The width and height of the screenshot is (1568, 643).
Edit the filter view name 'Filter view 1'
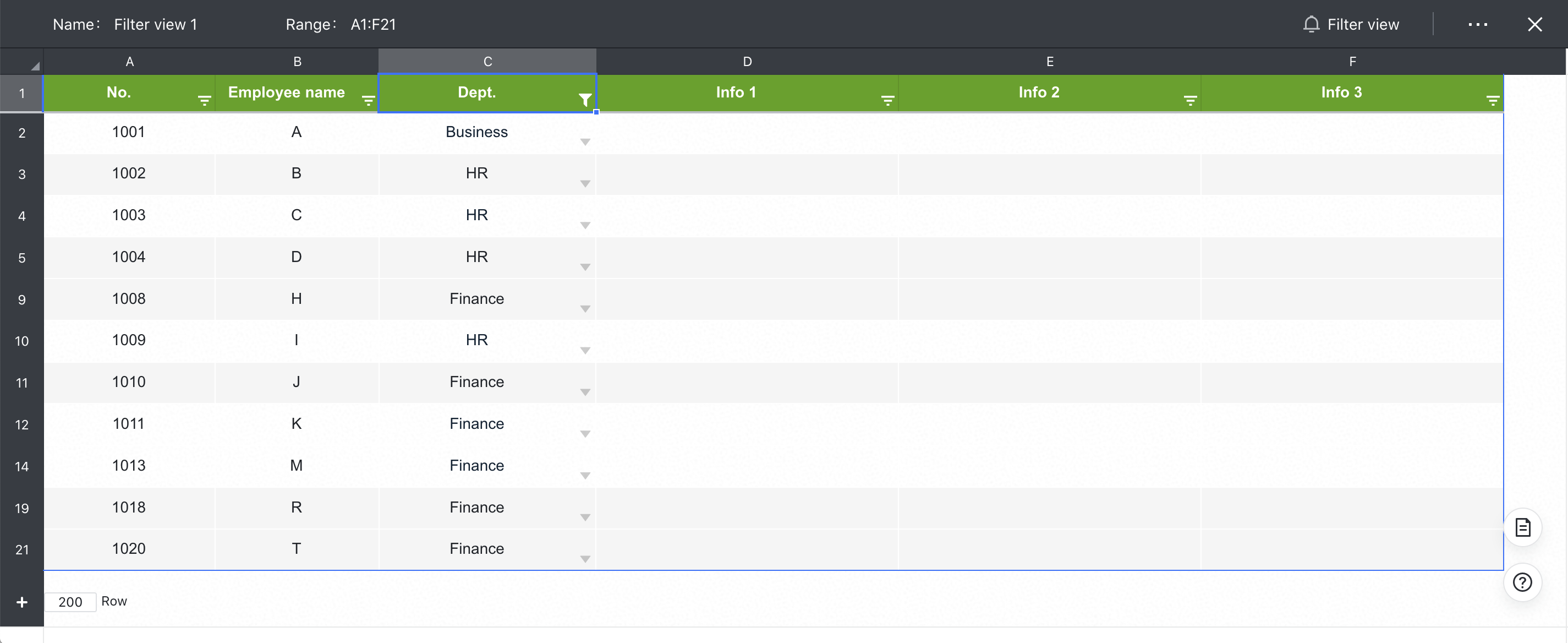(155, 24)
